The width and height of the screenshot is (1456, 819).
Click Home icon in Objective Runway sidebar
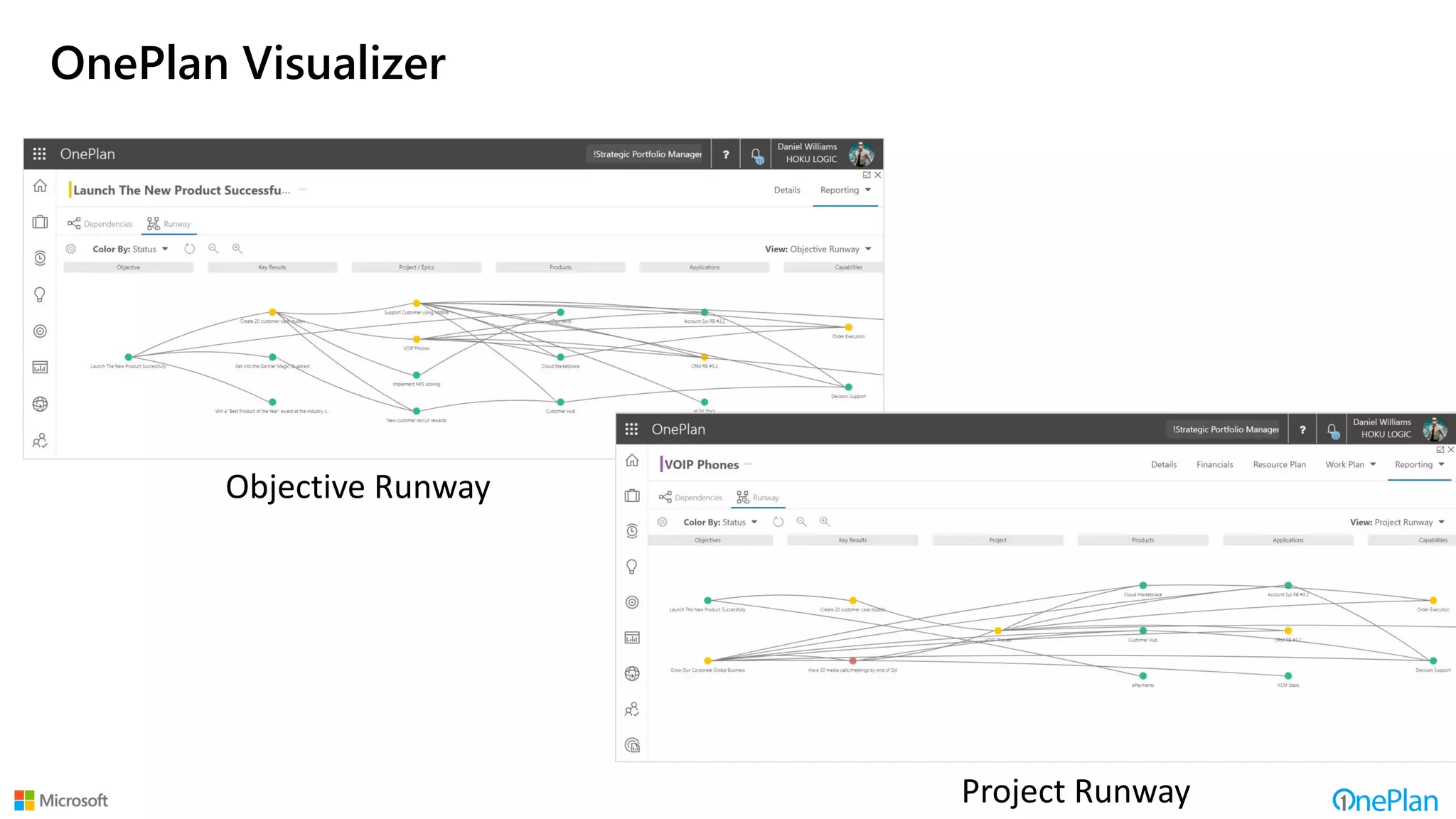pyautogui.click(x=40, y=186)
